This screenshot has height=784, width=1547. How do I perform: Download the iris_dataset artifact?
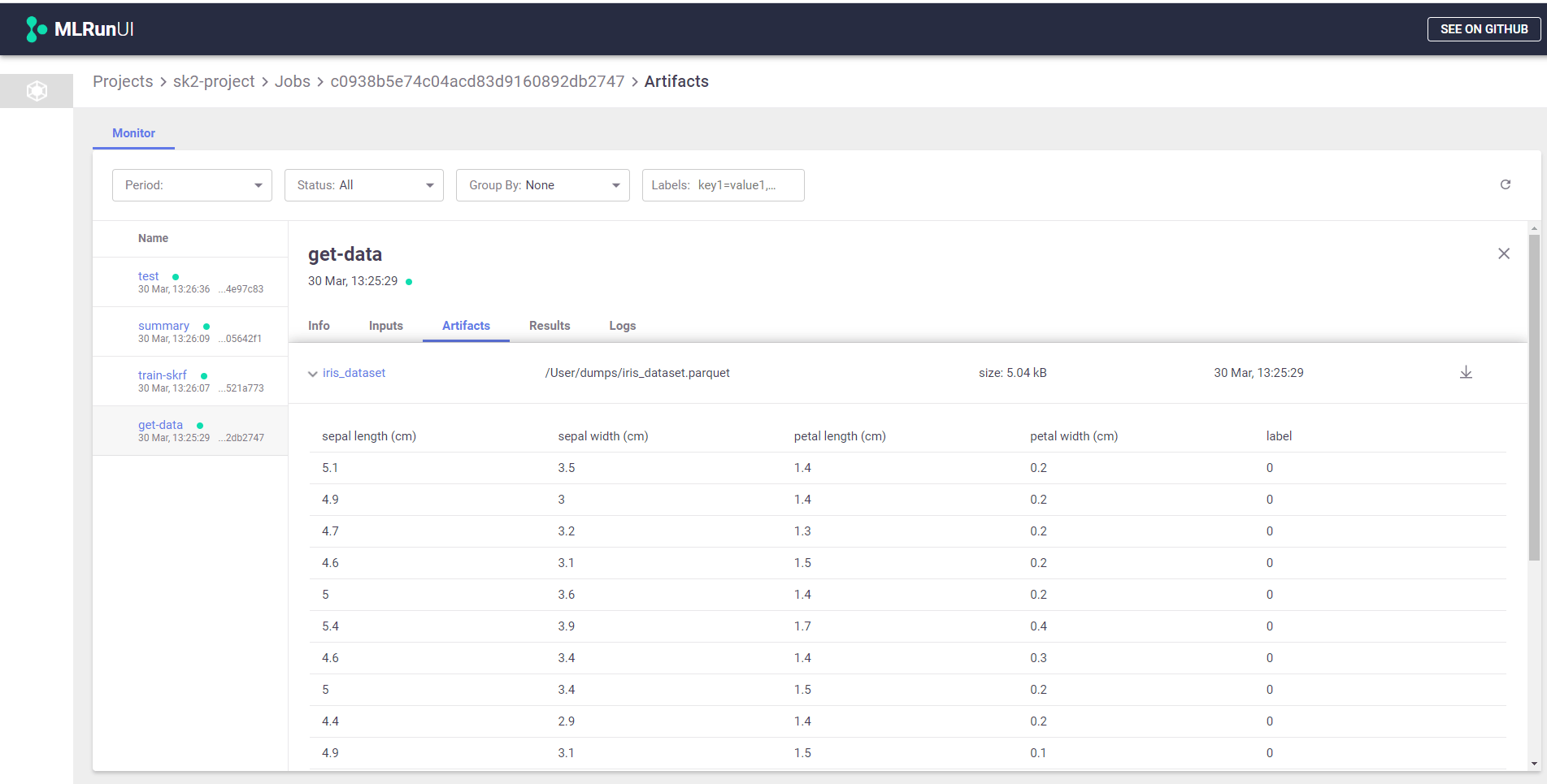(x=1466, y=372)
